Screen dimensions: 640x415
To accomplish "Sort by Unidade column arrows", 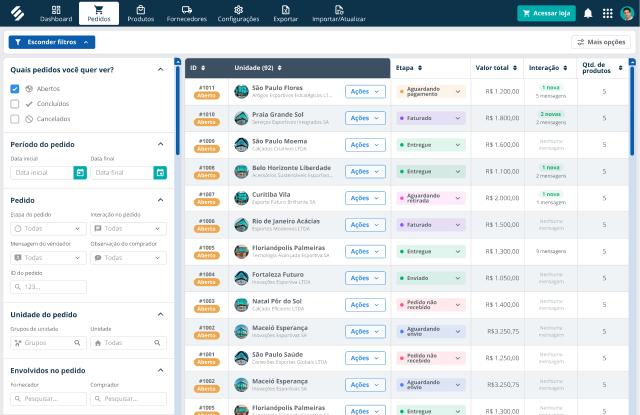I will click(280, 68).
